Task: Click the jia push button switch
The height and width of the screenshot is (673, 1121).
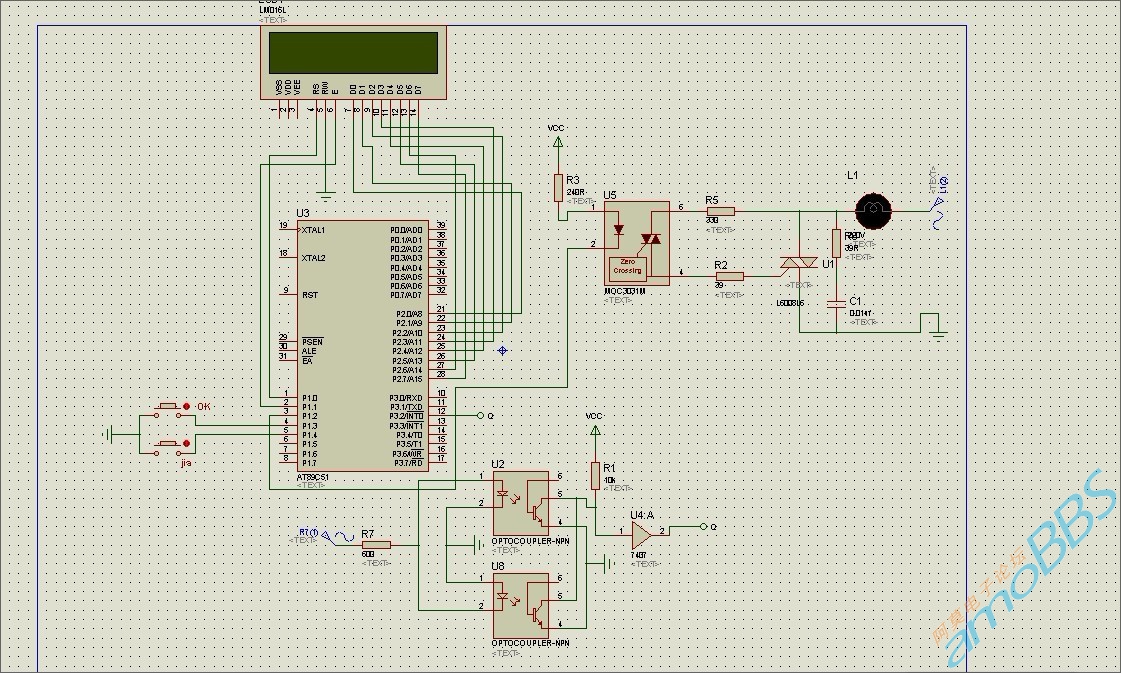Action: point(170,446)
